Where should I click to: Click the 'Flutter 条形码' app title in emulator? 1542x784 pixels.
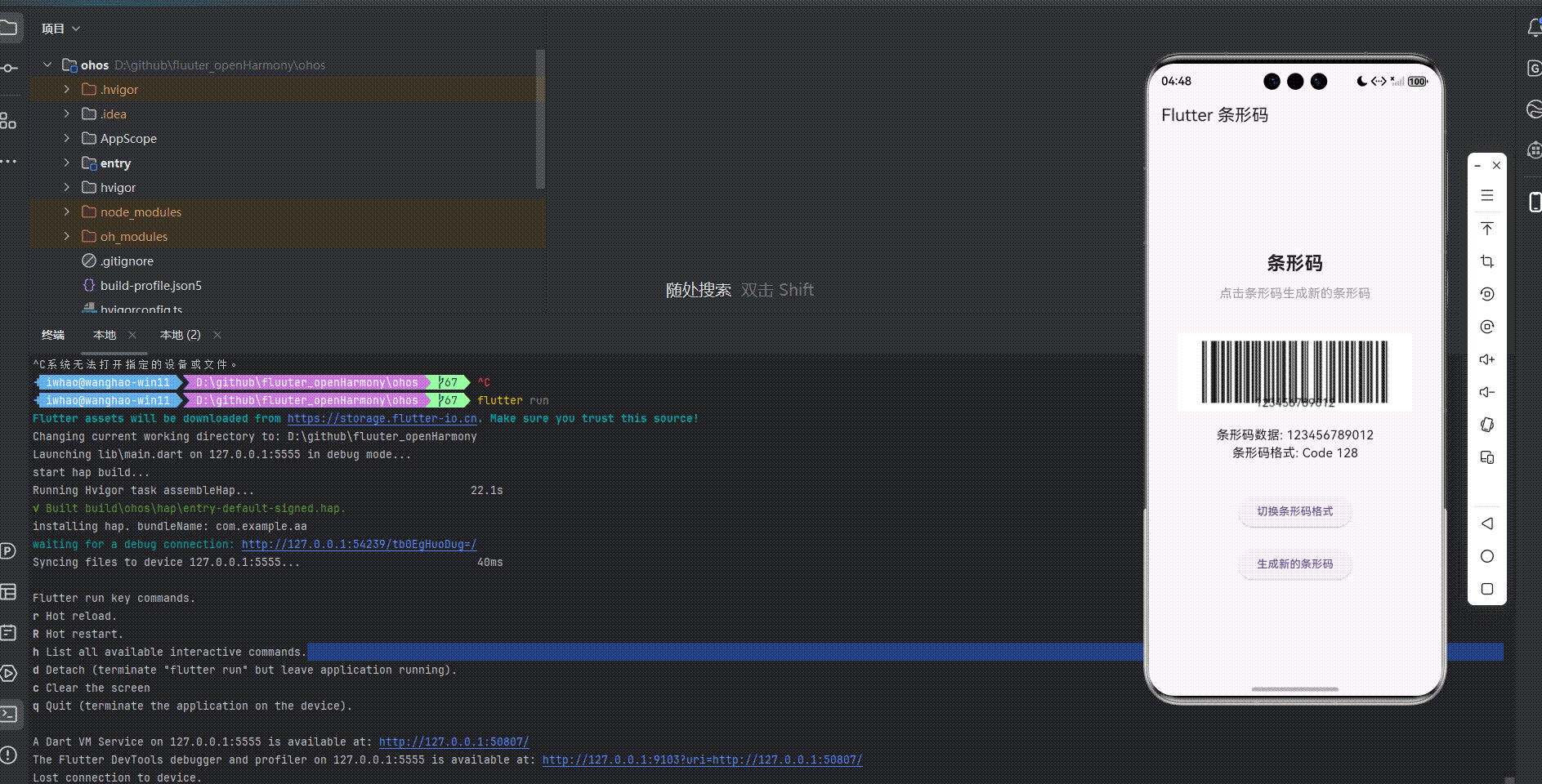[1214, 115]
